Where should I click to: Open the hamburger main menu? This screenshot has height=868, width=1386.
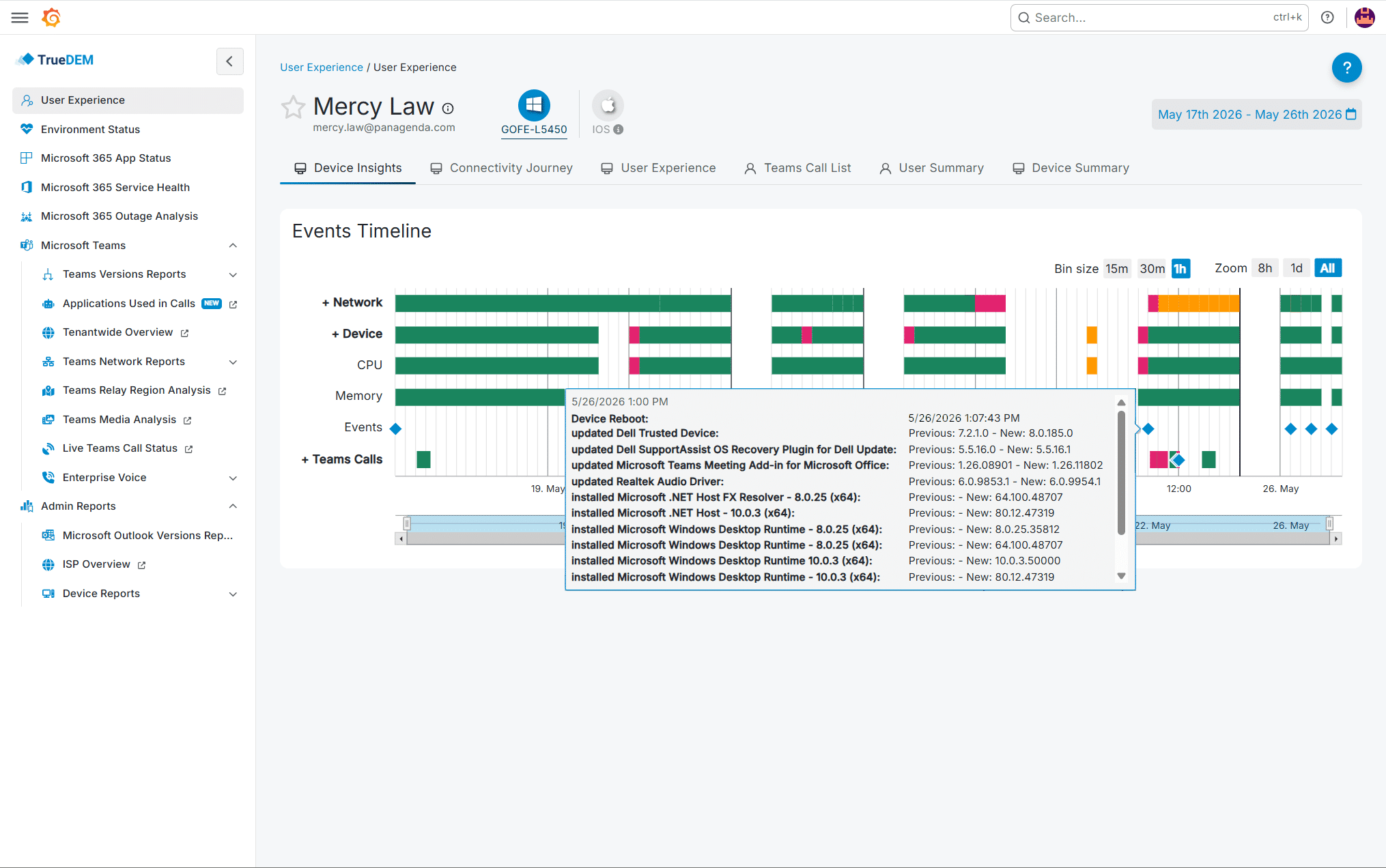(20, 18)
